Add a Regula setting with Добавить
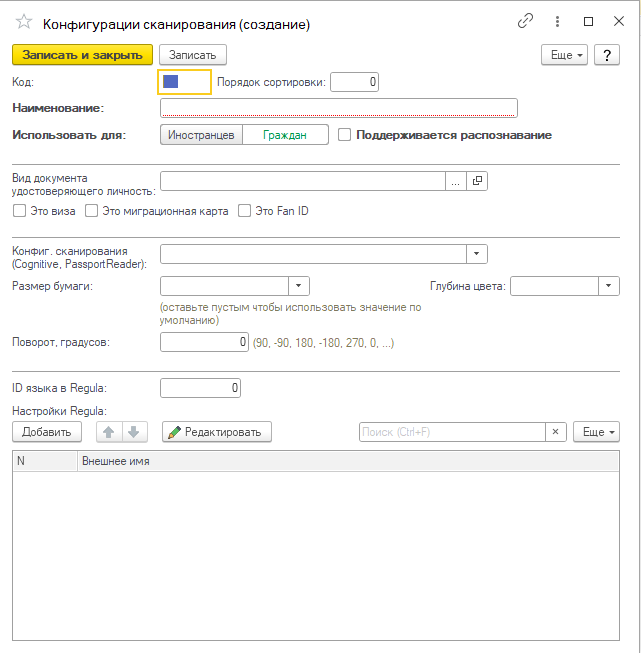Viewport: 641px width, 653px height. click(x=47, y=432)
